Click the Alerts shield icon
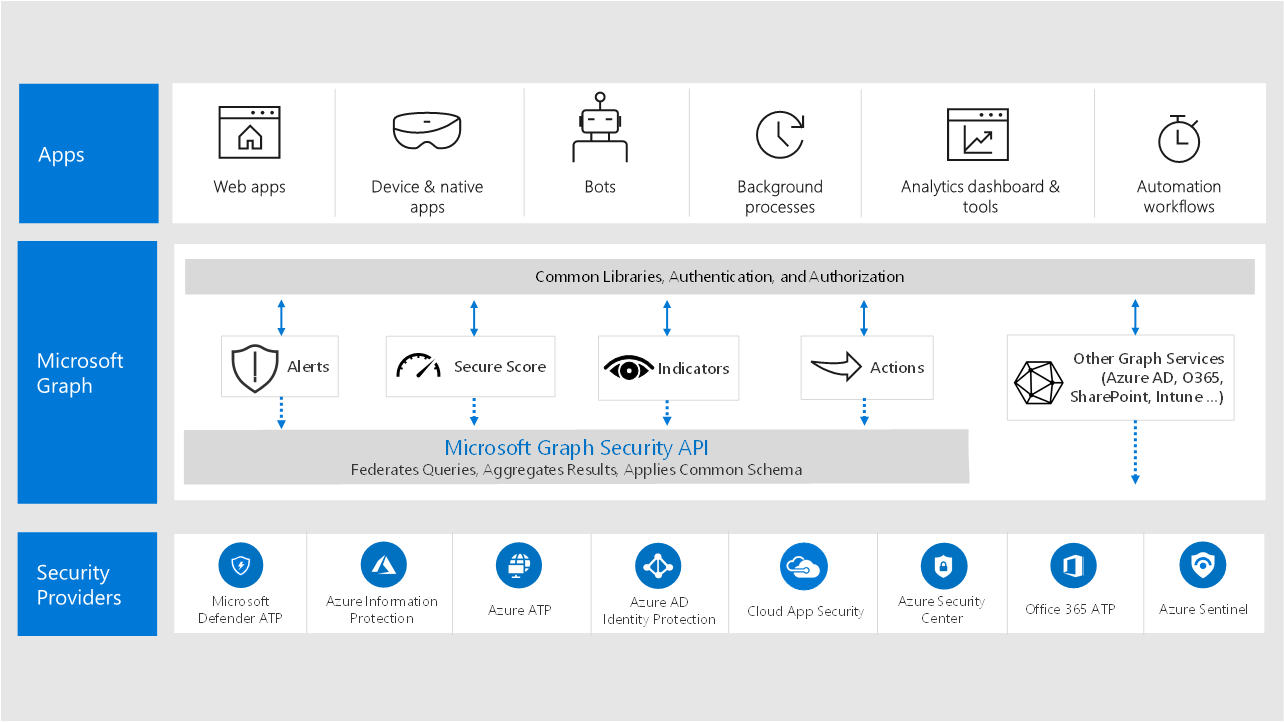This screenshot has width=1284, height=722. tap(254, 367)
